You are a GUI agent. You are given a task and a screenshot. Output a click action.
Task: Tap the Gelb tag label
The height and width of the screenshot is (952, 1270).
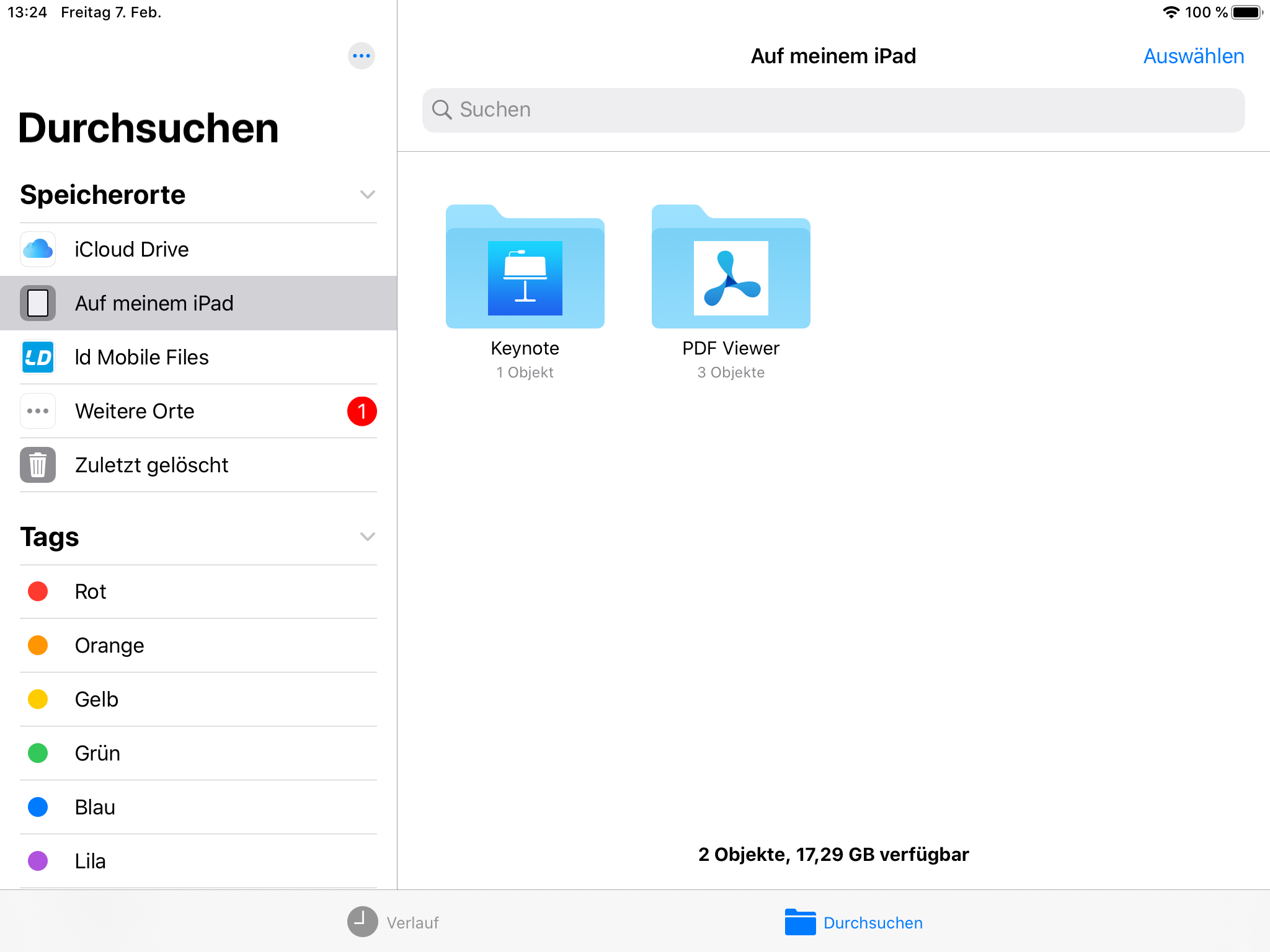click(x=97, y=699)
